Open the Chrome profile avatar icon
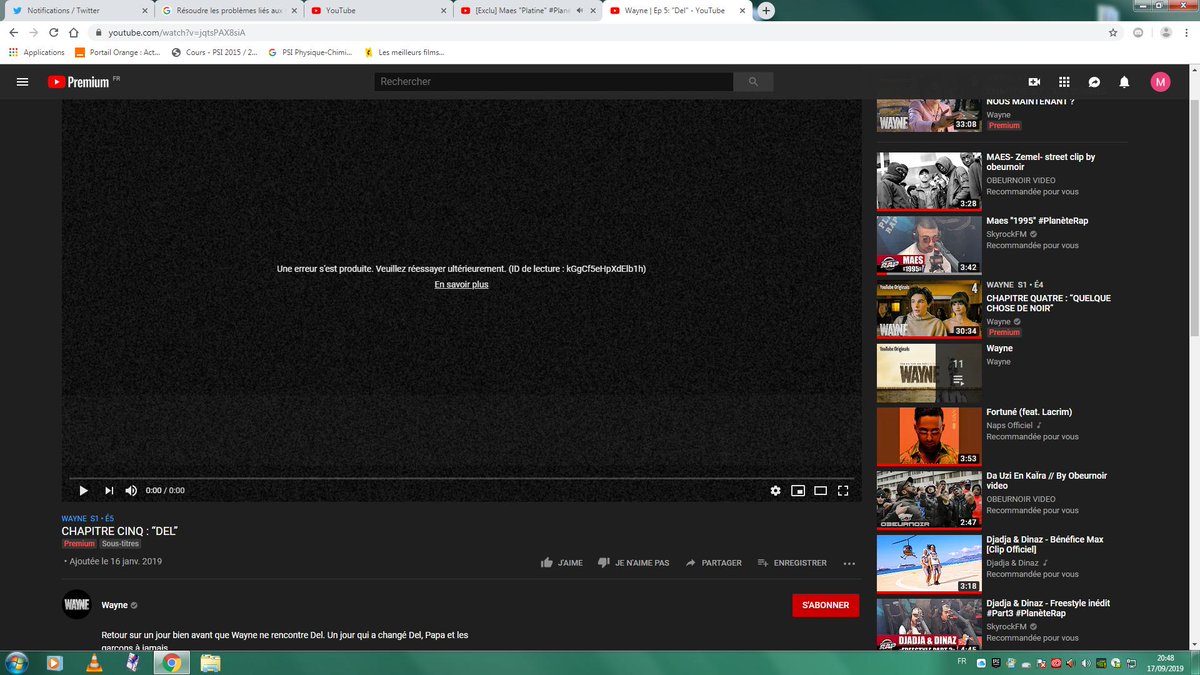Image resolution: width=1200 pixels, height=675 pixels. coord(1164,32)
